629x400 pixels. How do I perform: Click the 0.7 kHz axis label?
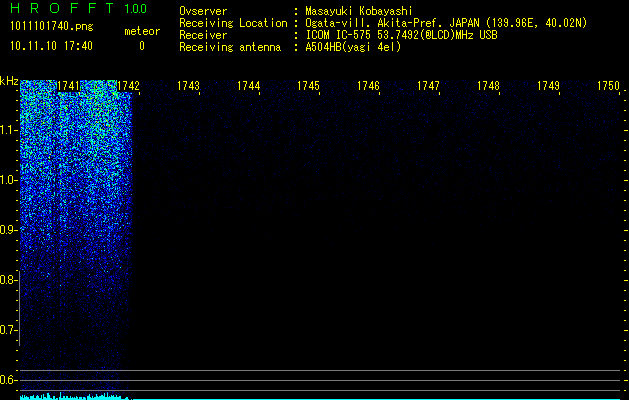click(x=8, y=330)
